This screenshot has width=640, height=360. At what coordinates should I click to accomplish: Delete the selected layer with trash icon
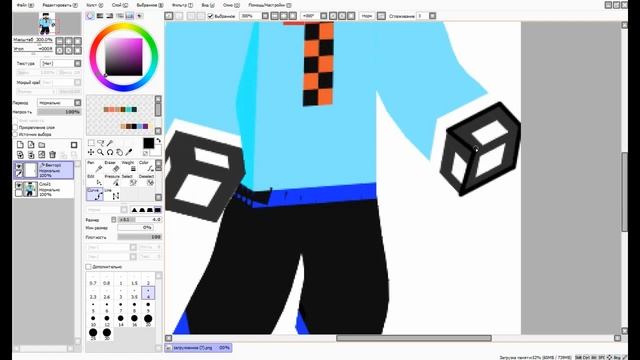click(x=53, y=155)
